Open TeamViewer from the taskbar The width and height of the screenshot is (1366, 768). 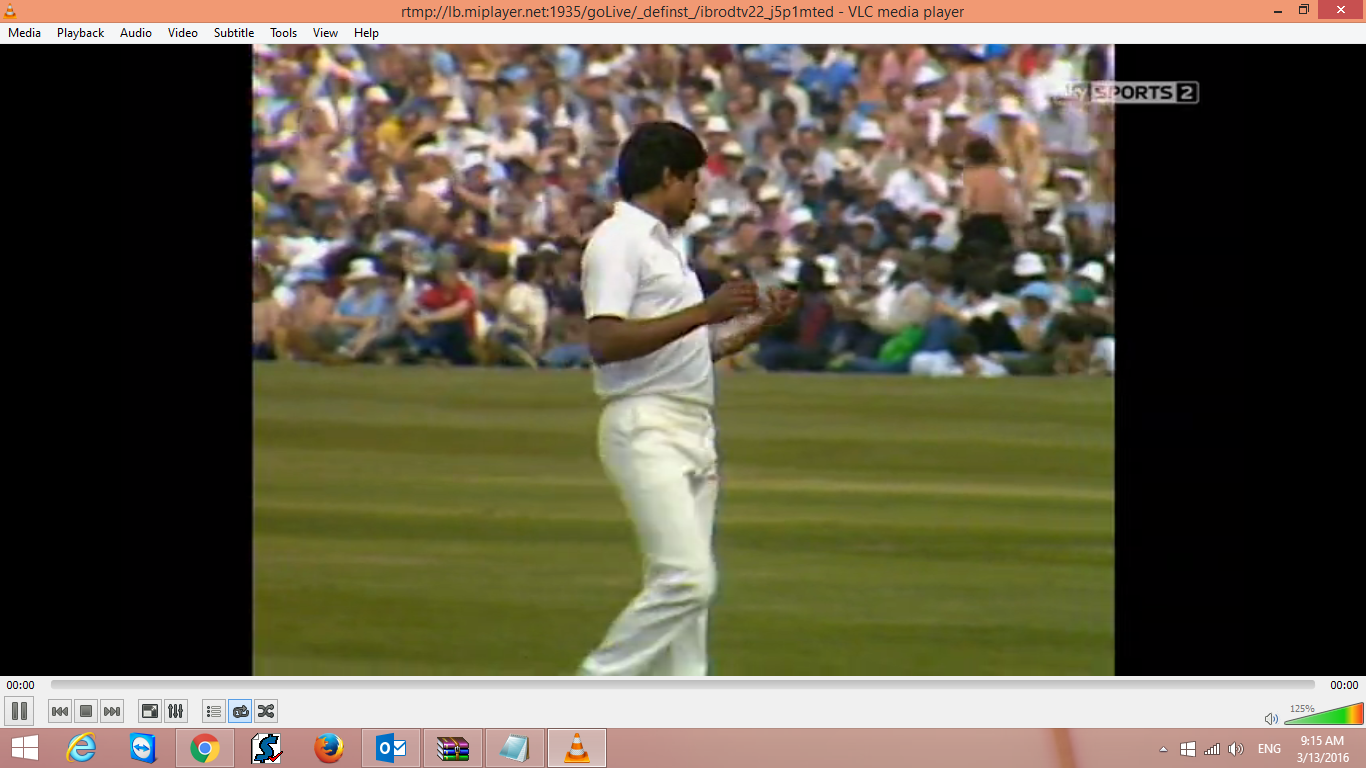tap(143, 748)
